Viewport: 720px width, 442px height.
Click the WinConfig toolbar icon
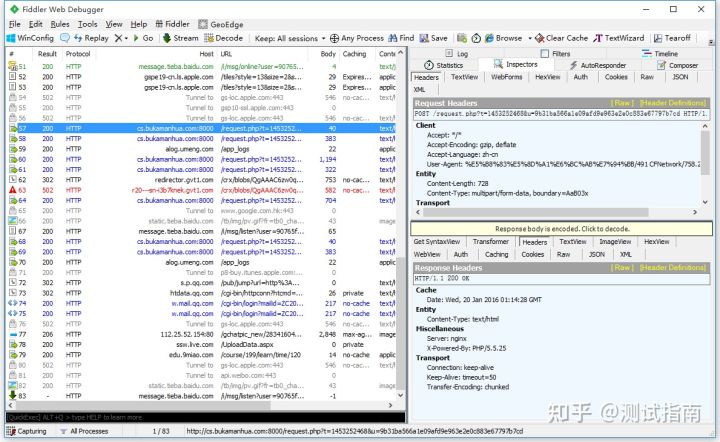click(30, 38)
